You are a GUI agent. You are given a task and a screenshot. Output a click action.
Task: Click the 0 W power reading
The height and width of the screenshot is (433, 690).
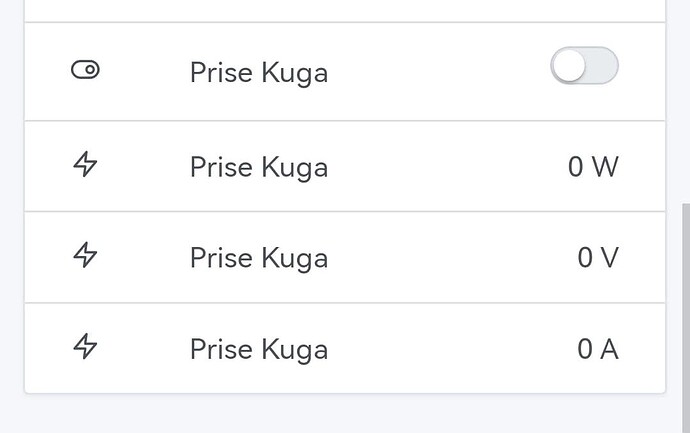pyautogui.click(x=593, y=167)
